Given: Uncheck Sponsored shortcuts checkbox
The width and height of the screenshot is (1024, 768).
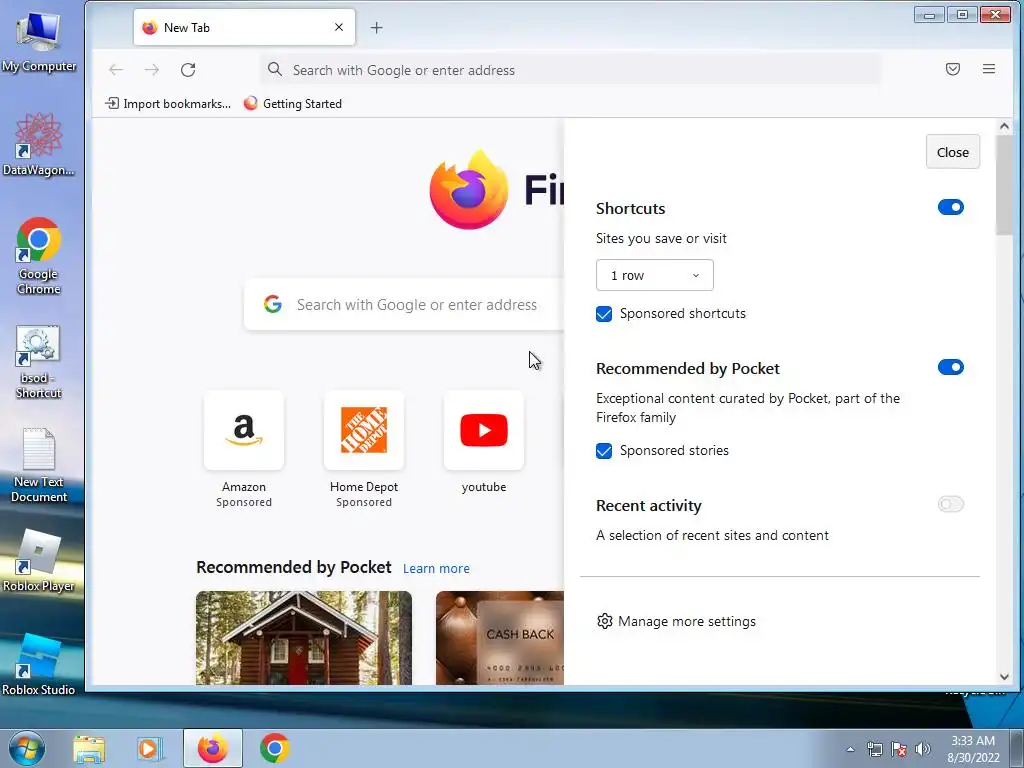Looking at the screenshot, I should [x=604, y=314].
